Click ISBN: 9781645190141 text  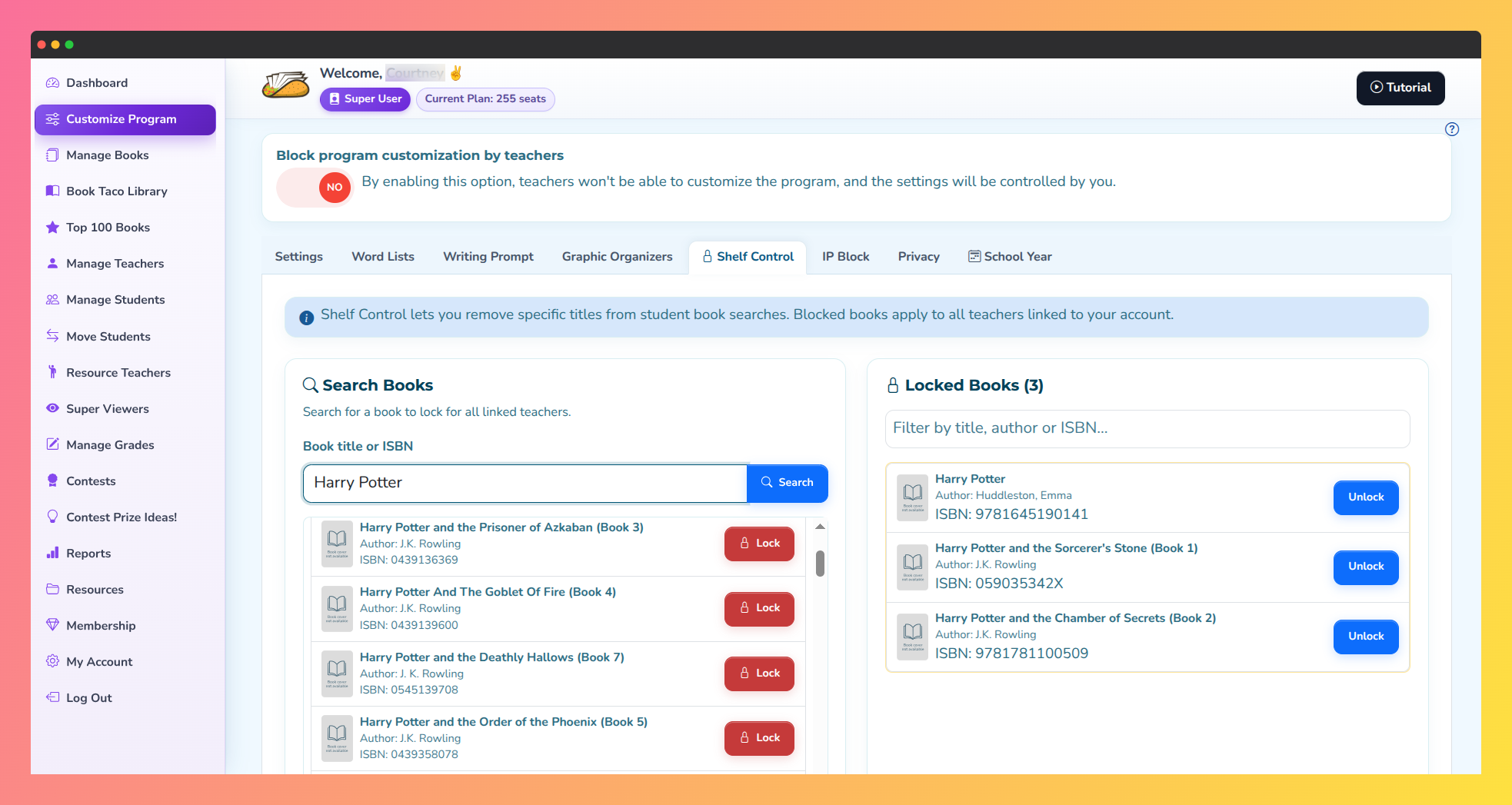pyautogui.click(x=1011, y=514)
